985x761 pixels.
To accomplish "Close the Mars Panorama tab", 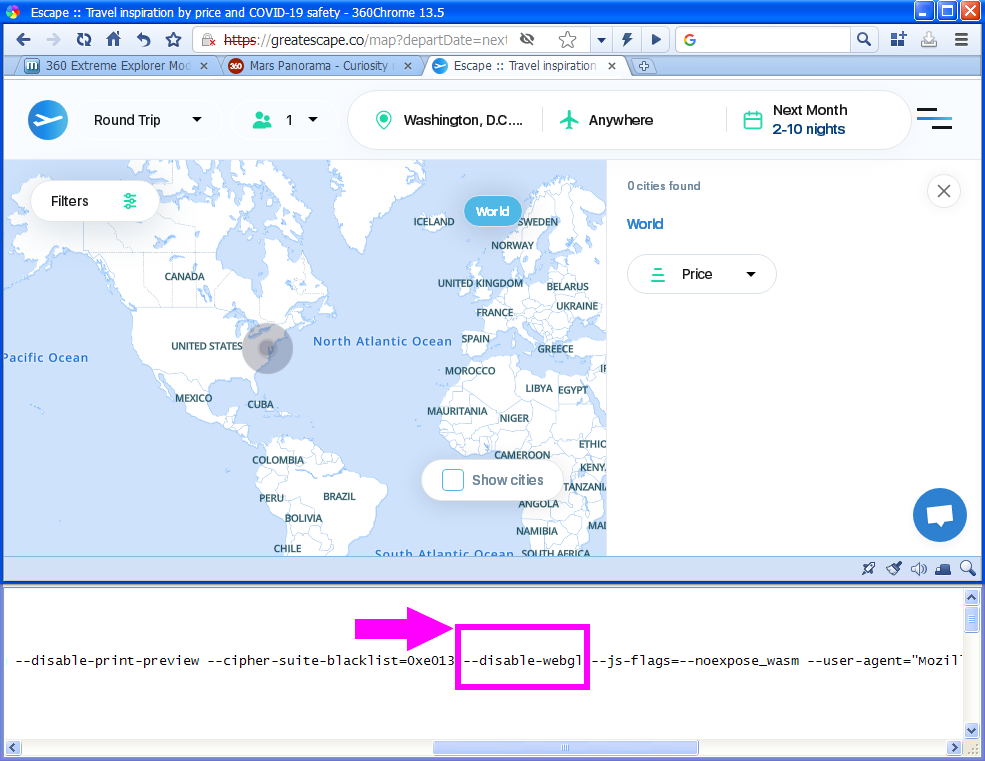I will (408, 66).
